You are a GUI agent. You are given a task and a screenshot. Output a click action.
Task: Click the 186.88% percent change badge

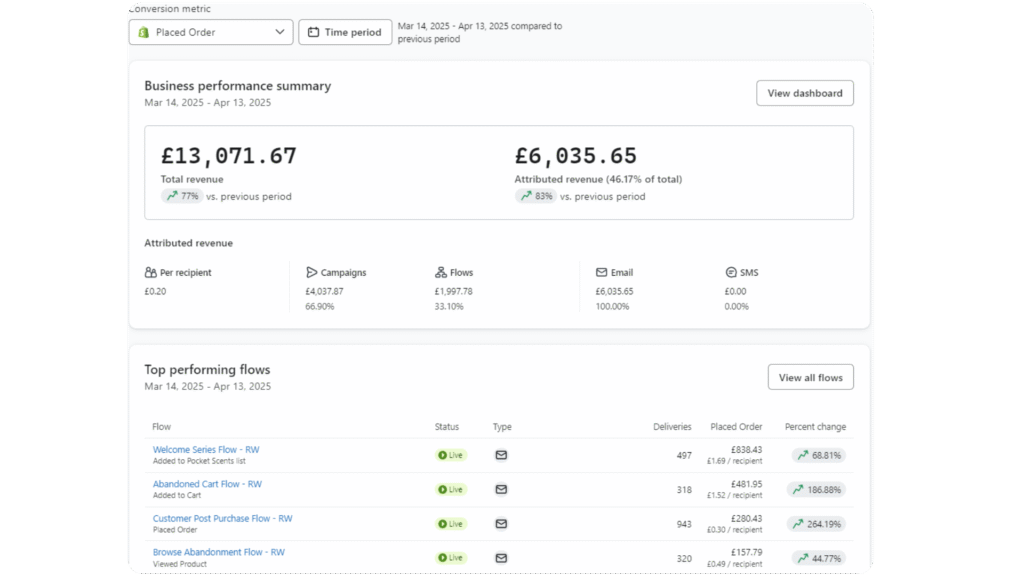816,490
